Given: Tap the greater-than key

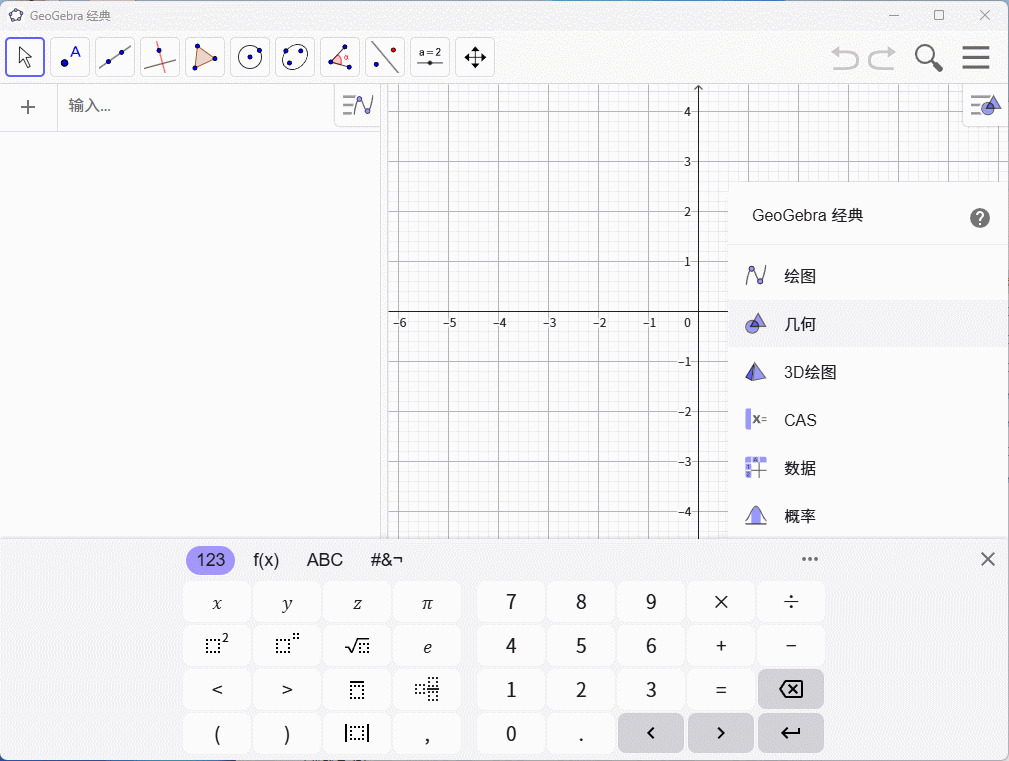Looking at the screenshot, I should [287, 690].
